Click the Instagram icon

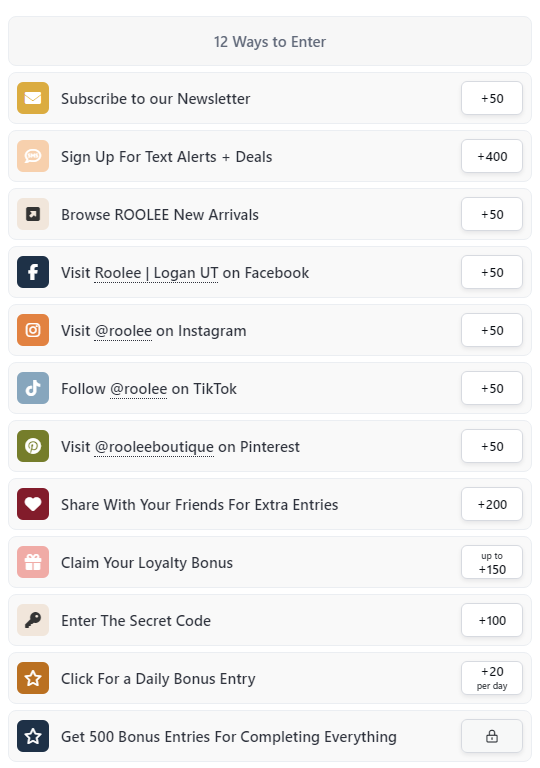pos(33,330)
